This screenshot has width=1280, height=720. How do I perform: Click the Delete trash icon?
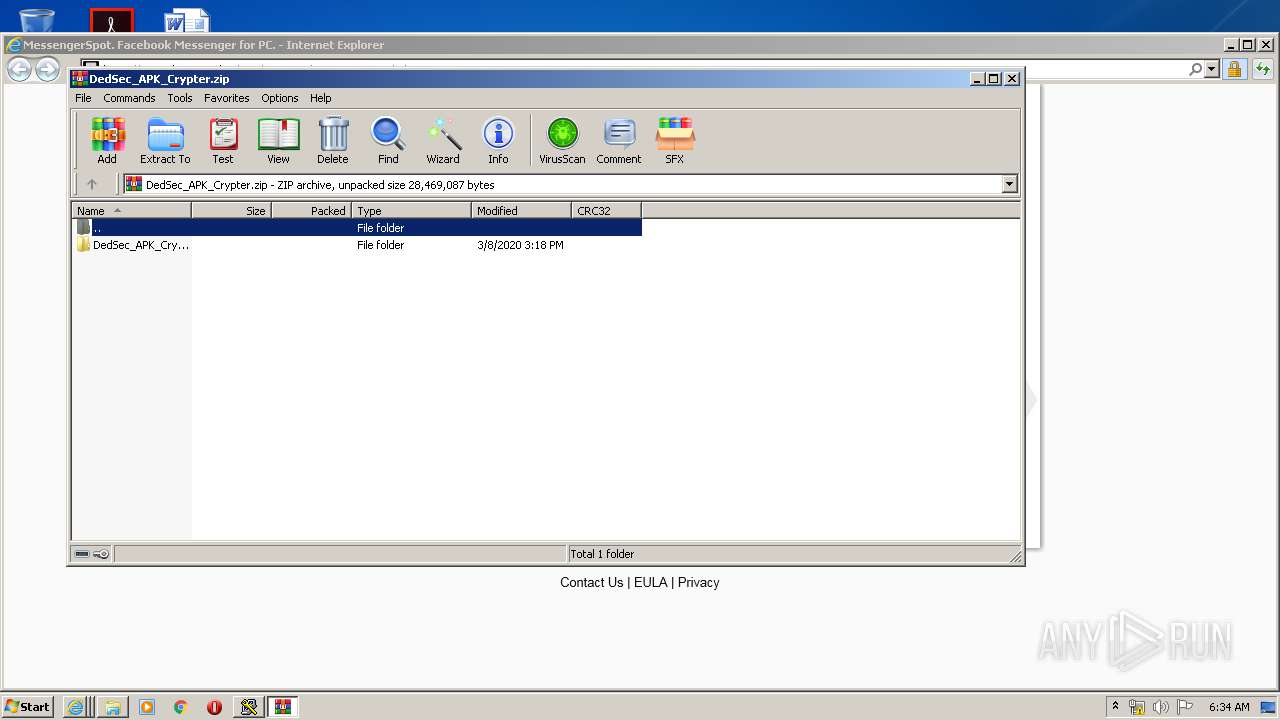333,140
